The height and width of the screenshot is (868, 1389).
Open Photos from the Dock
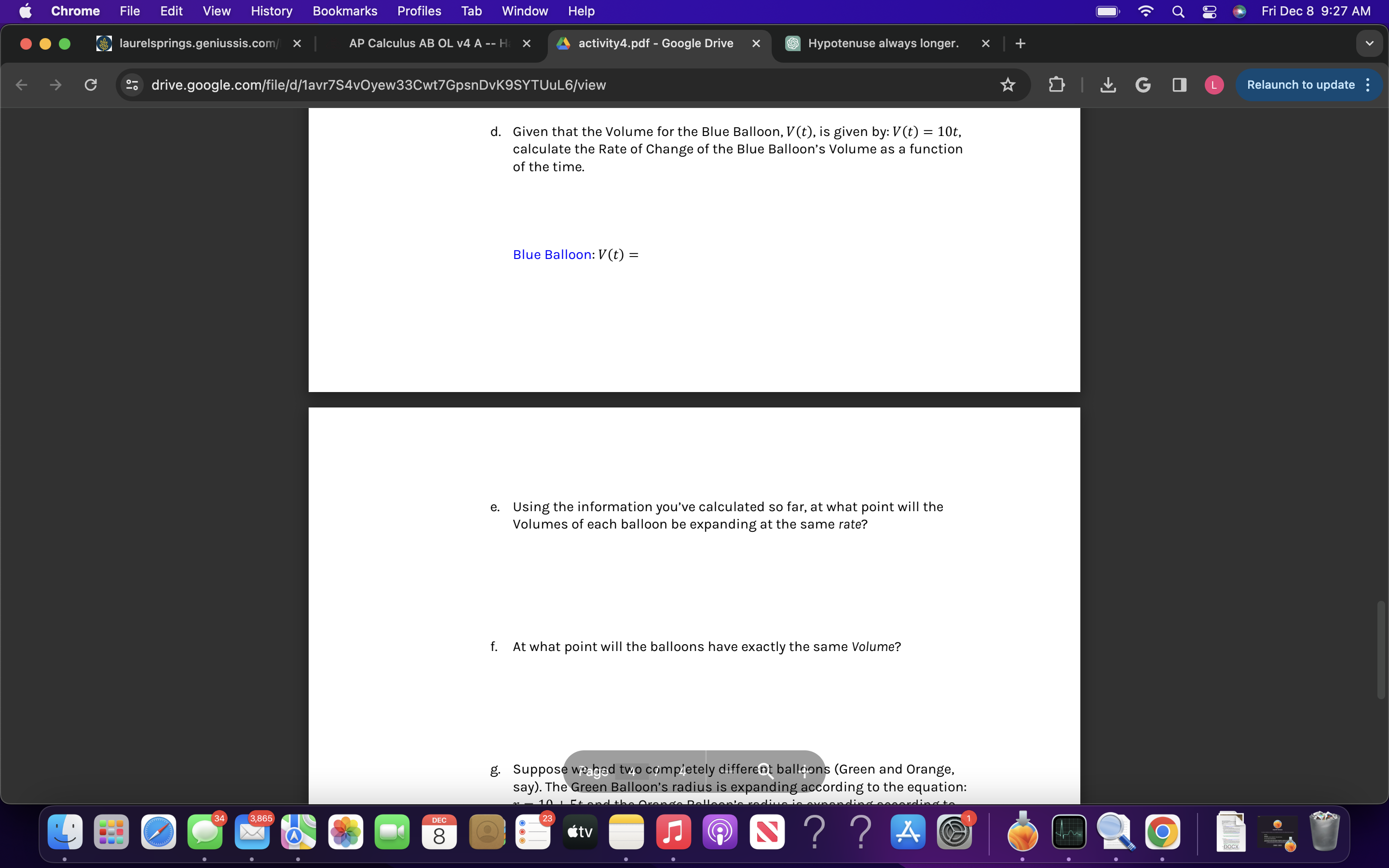coord(346,832)
